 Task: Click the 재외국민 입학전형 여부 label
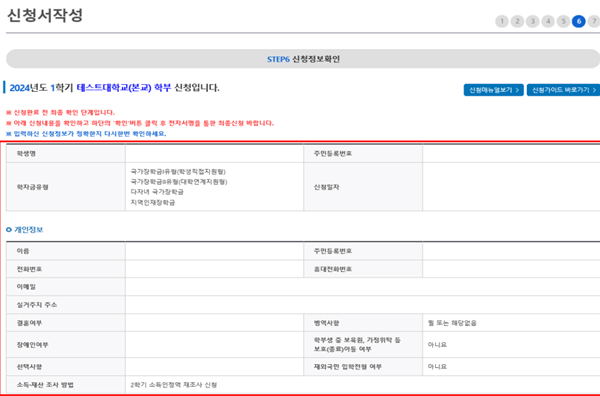tap(363, 367)
